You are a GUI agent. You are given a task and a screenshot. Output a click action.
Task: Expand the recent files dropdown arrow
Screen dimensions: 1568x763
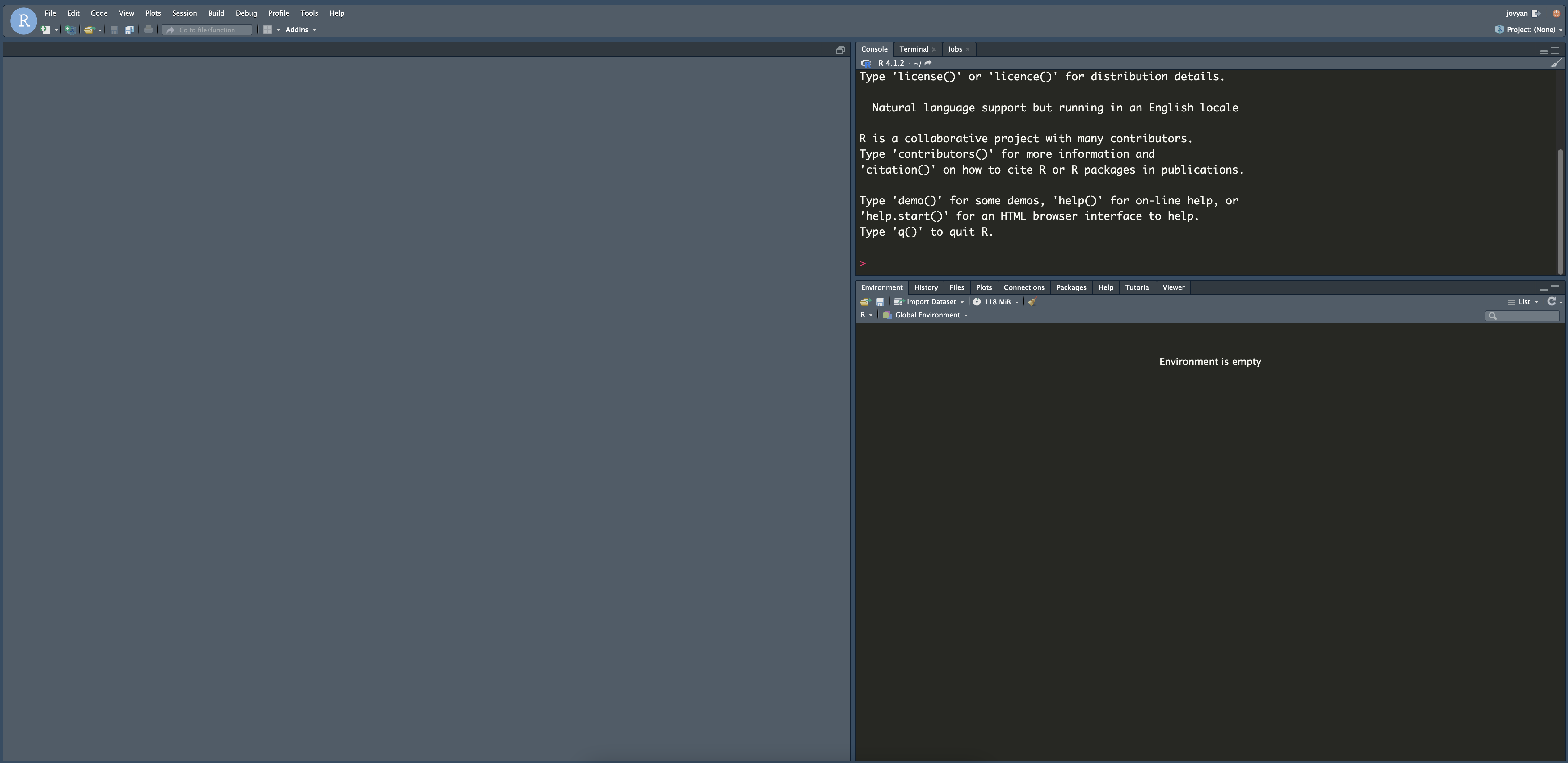(100, 30)
